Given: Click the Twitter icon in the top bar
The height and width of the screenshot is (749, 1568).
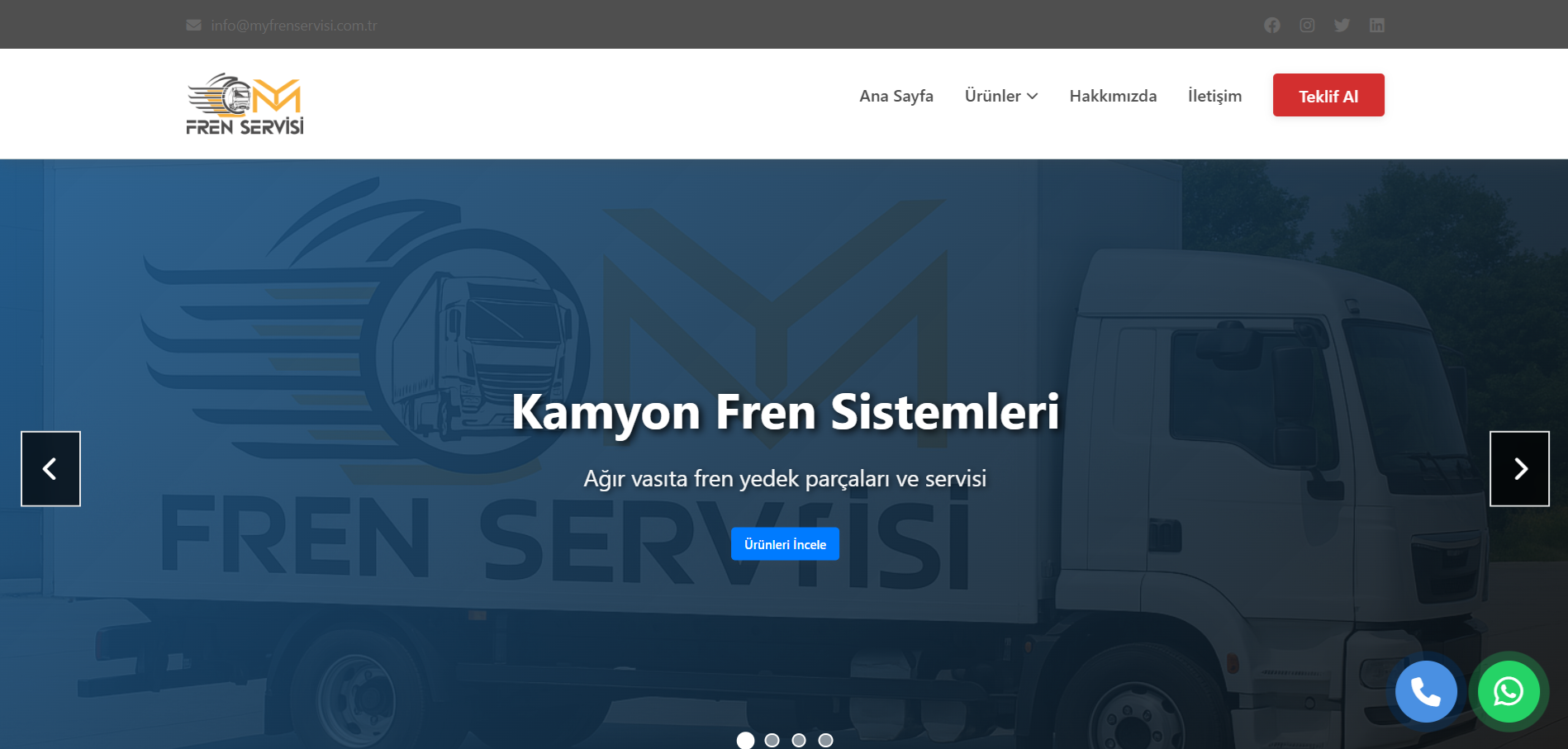Looking at the screenshot, I should 1342,25.
